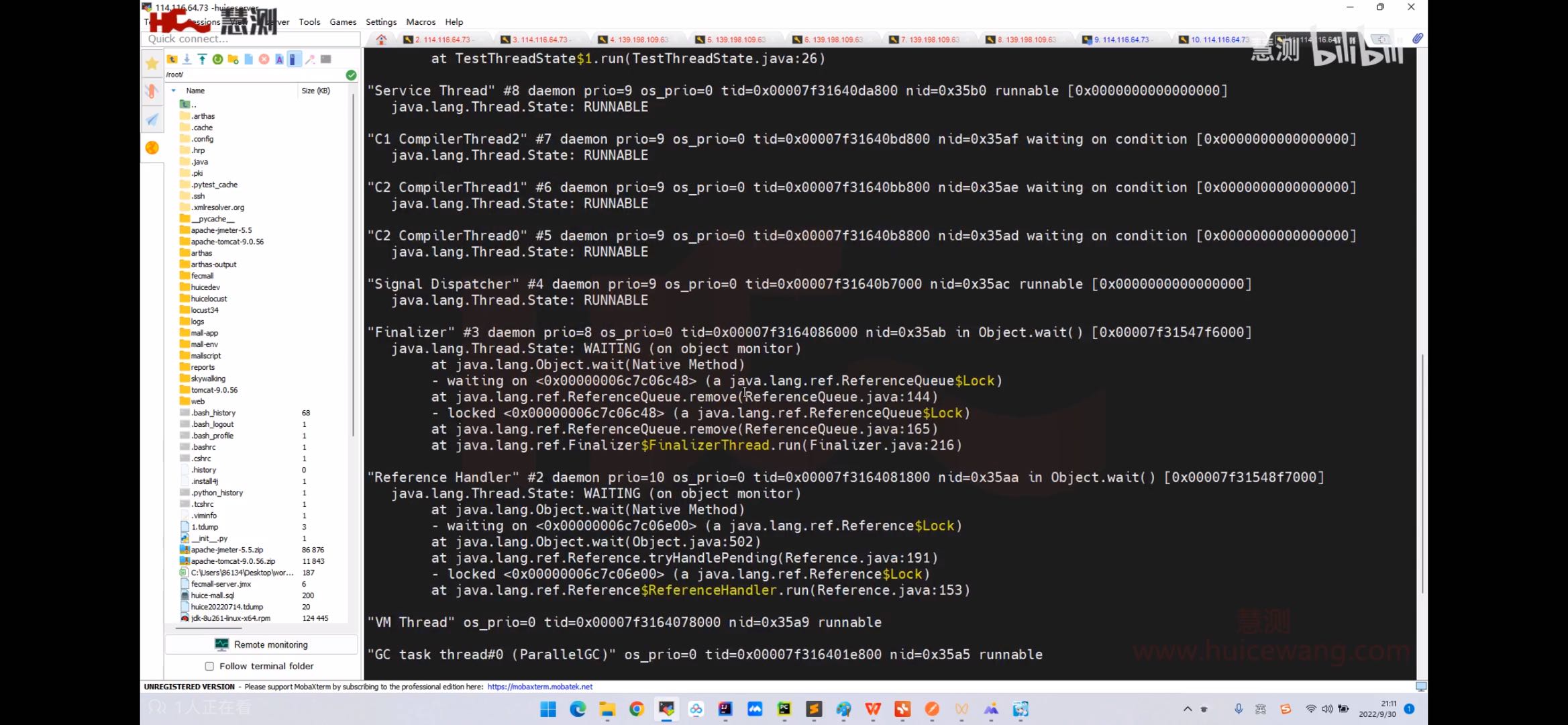The image size is (1568, 725).
Task: Toggle hidden files display icon
Action: point(293,59)
